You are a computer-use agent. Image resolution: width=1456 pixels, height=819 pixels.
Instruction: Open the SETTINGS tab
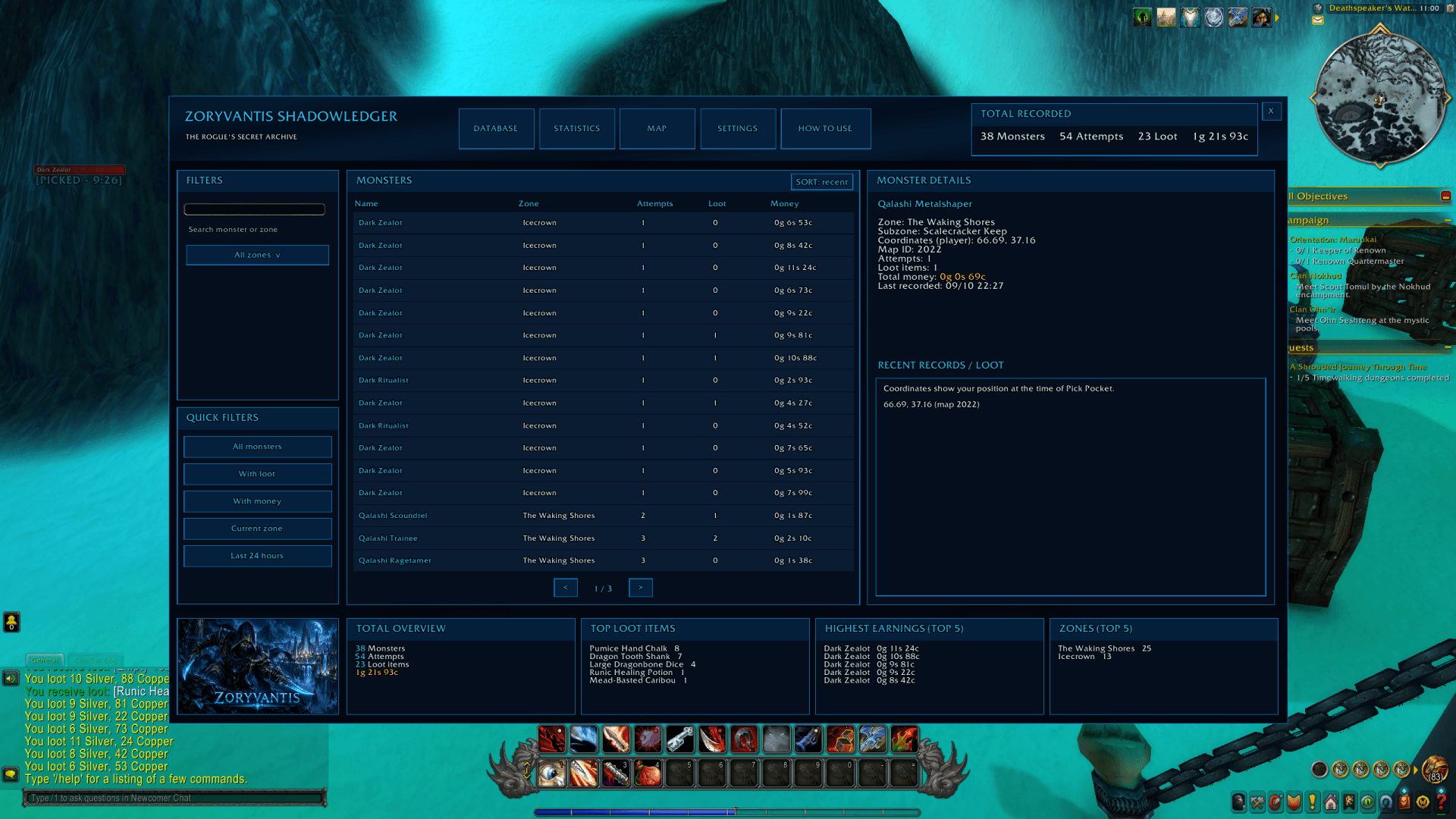point(738,129)
